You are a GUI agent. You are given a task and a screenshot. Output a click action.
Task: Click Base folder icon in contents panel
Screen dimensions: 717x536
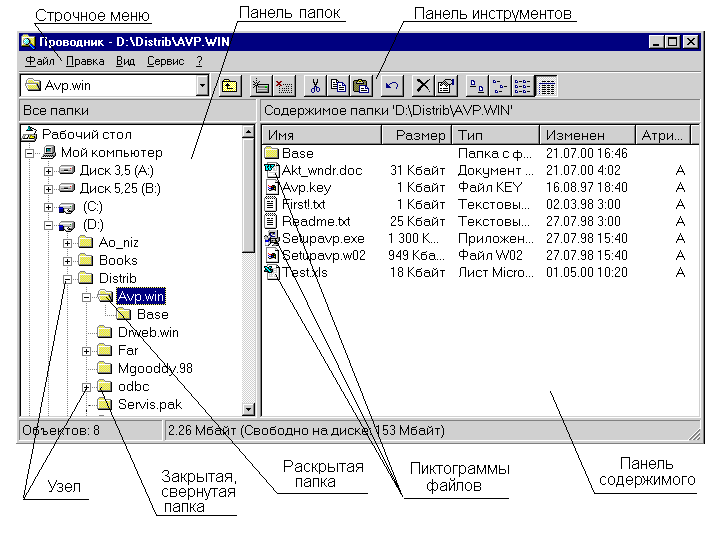(272, 153)
